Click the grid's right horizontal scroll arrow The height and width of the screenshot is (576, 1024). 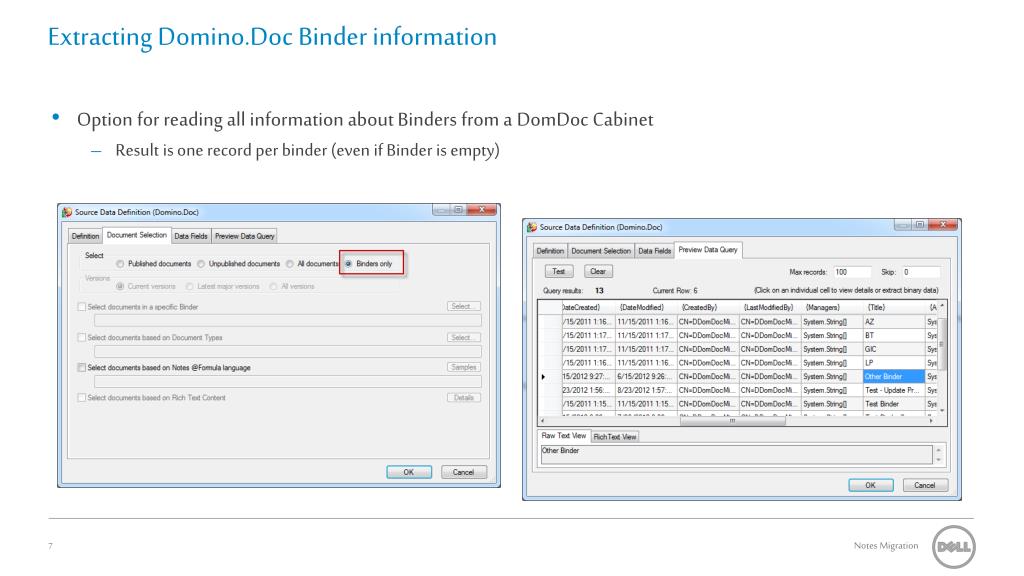click(931, 421)
